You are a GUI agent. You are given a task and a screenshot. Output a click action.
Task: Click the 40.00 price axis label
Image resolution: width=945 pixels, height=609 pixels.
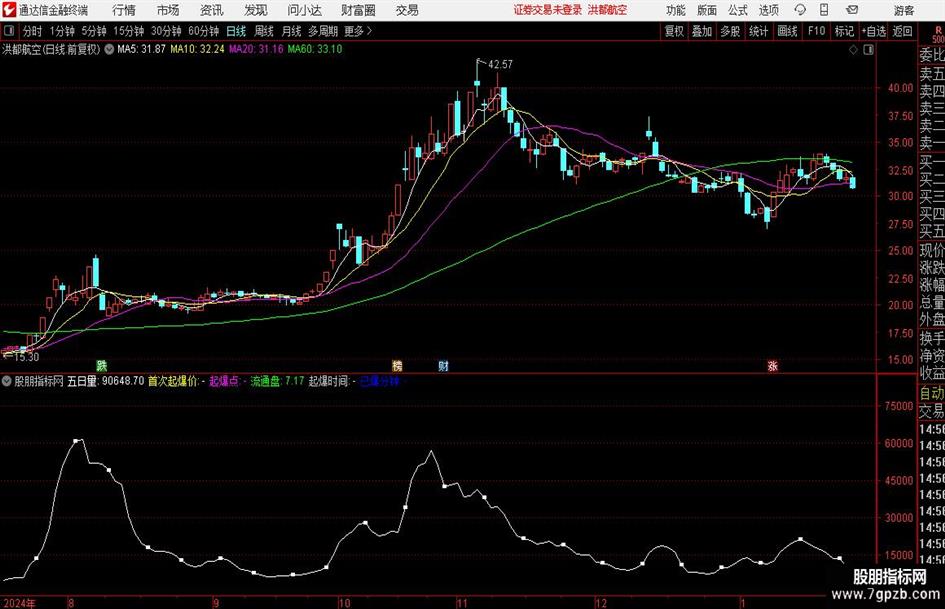click(x=900, y=88)
